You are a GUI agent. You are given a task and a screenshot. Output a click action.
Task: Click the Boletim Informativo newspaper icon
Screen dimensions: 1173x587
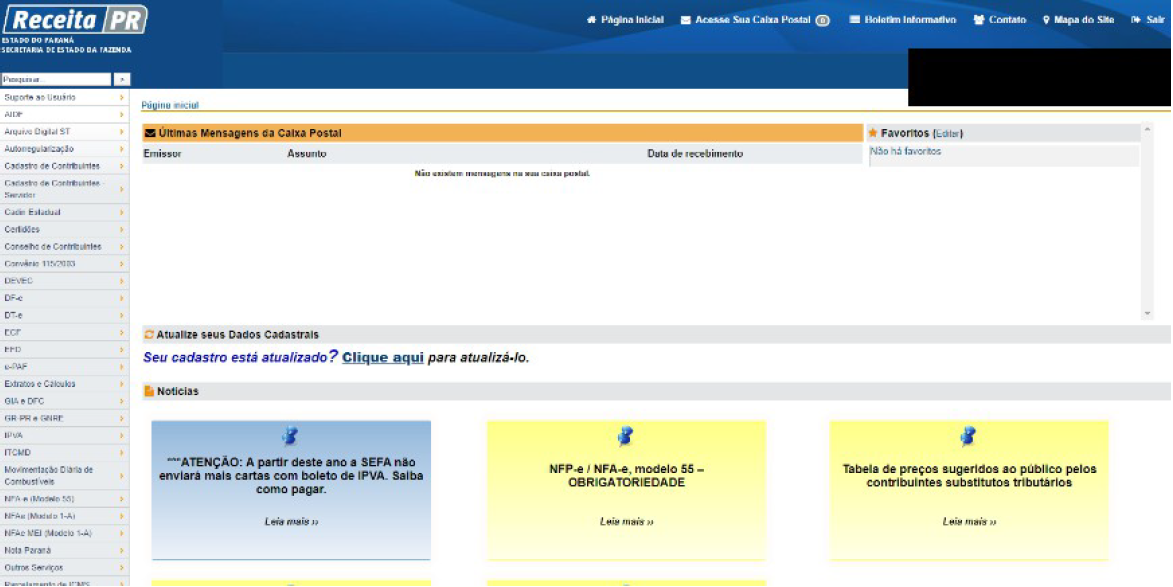pos(855,20)
